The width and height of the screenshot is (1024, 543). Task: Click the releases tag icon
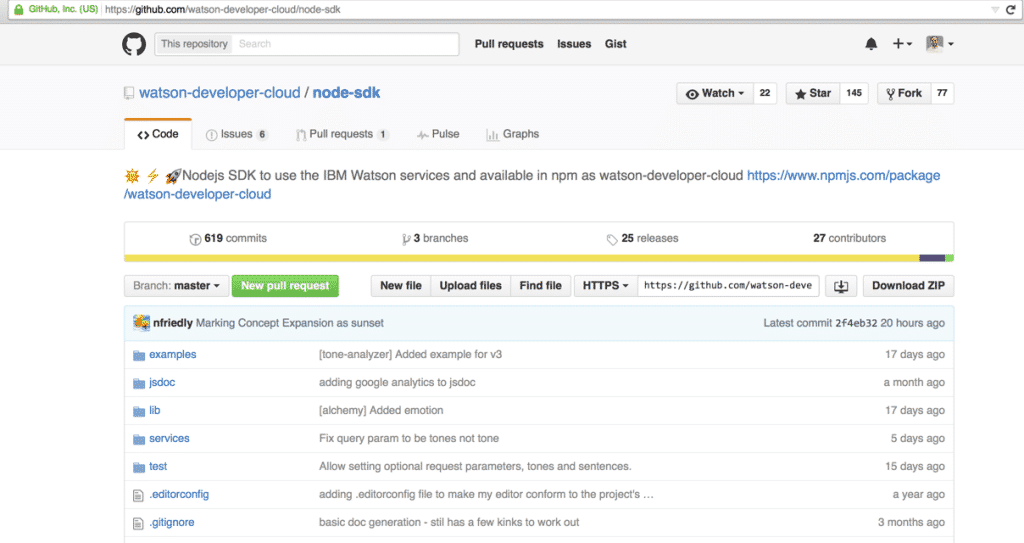click(612, 239)
